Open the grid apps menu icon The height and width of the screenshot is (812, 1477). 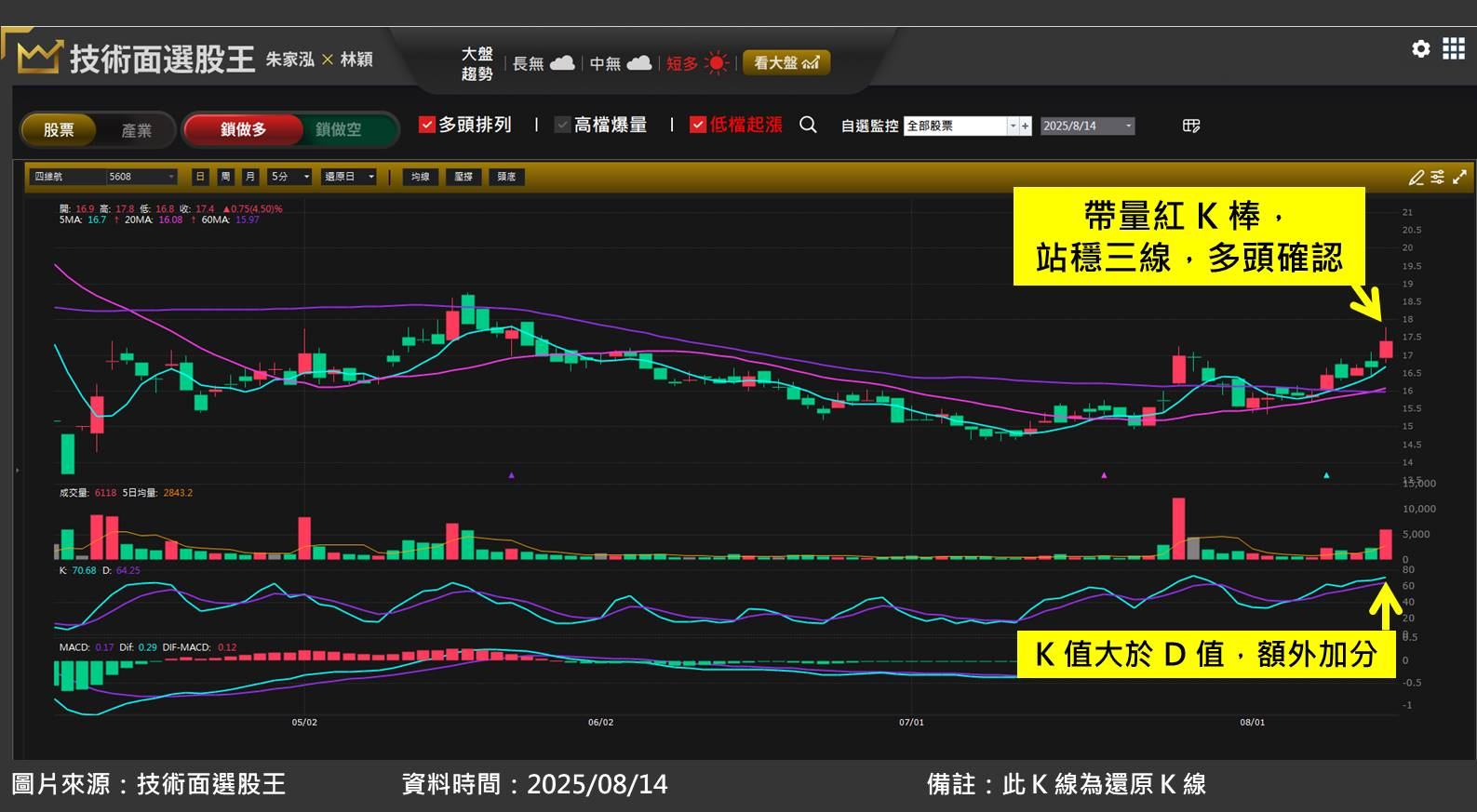click(1453, 48)
